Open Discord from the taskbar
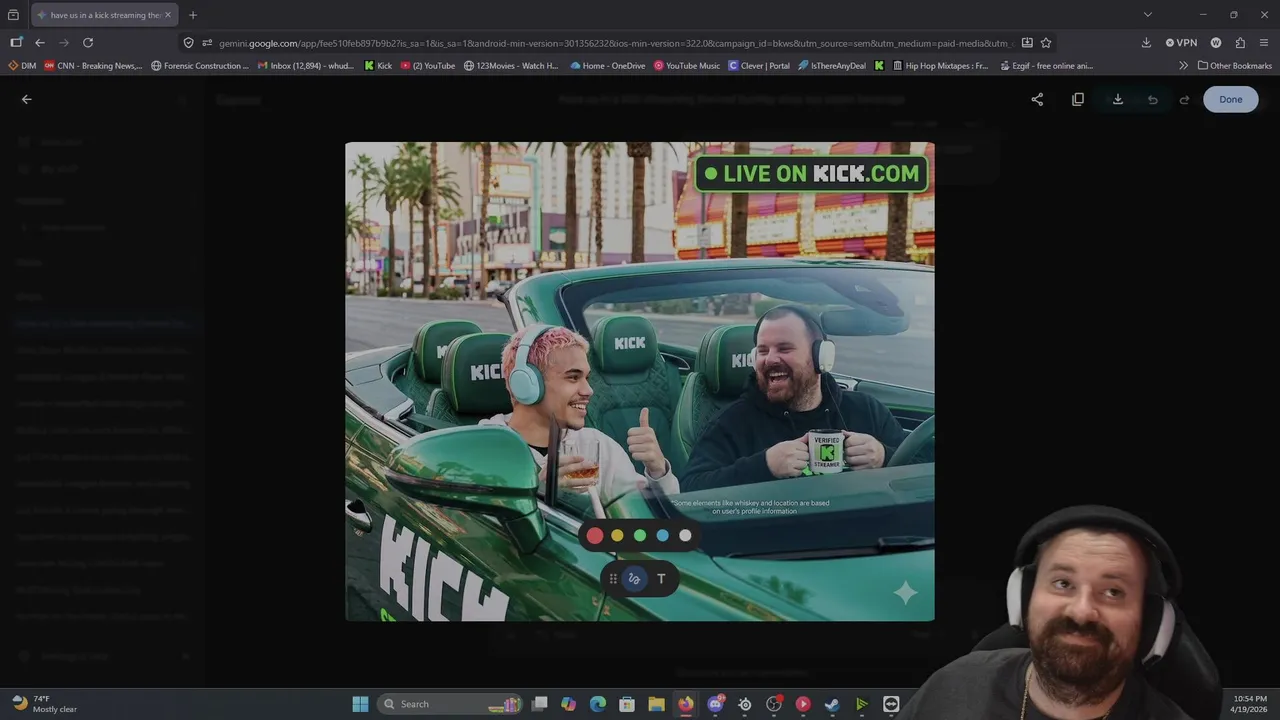 [716, 704]
